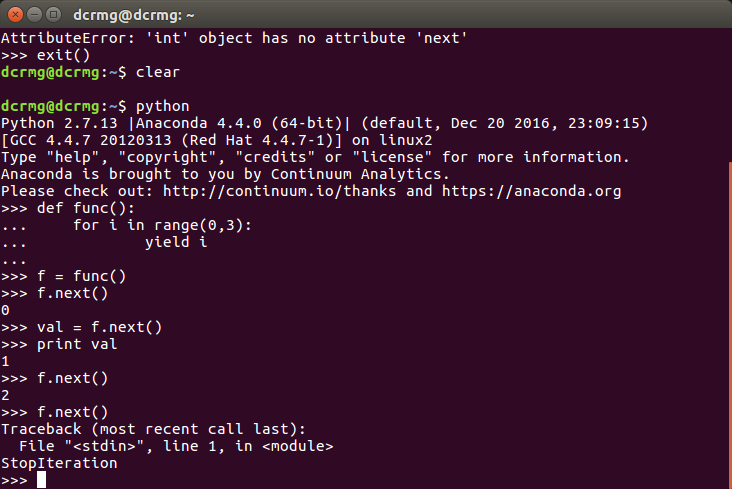Click the 'clear' command text
The height and width of the screenshot is (489, 732).
[158, 72]
